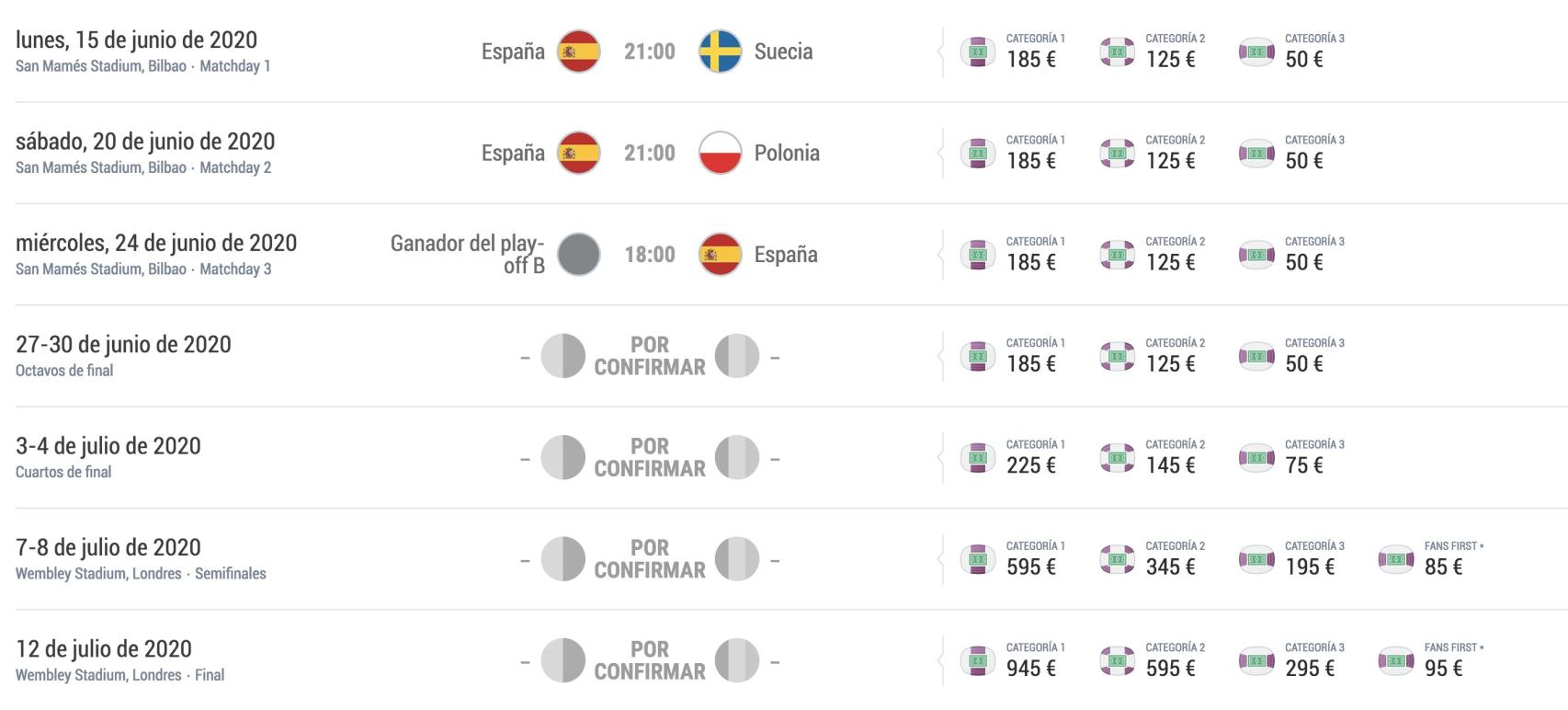Click the Spanish flag next to España-Polonia match
Image resolution: width=1568 pixels, height=710 pixels.
pyautogui.click(x=579, y=154)
